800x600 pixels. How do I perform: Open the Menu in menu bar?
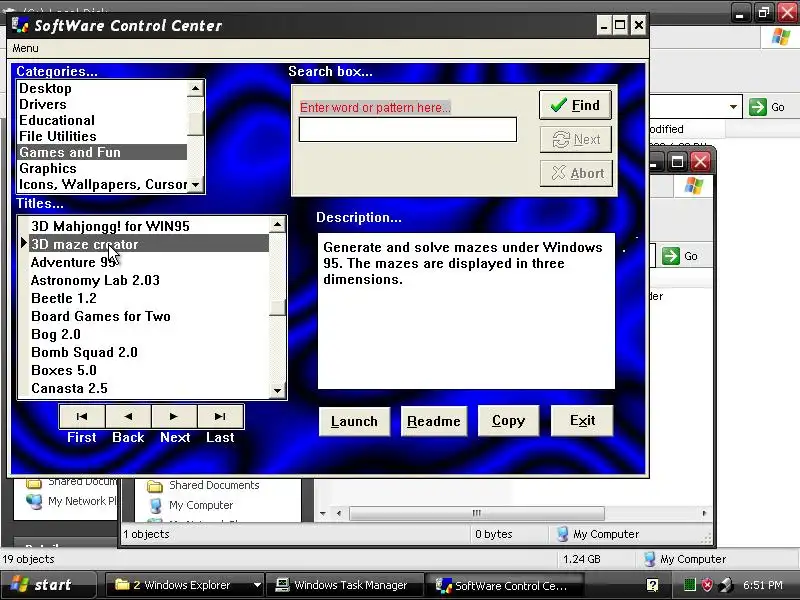pos(25,48)
